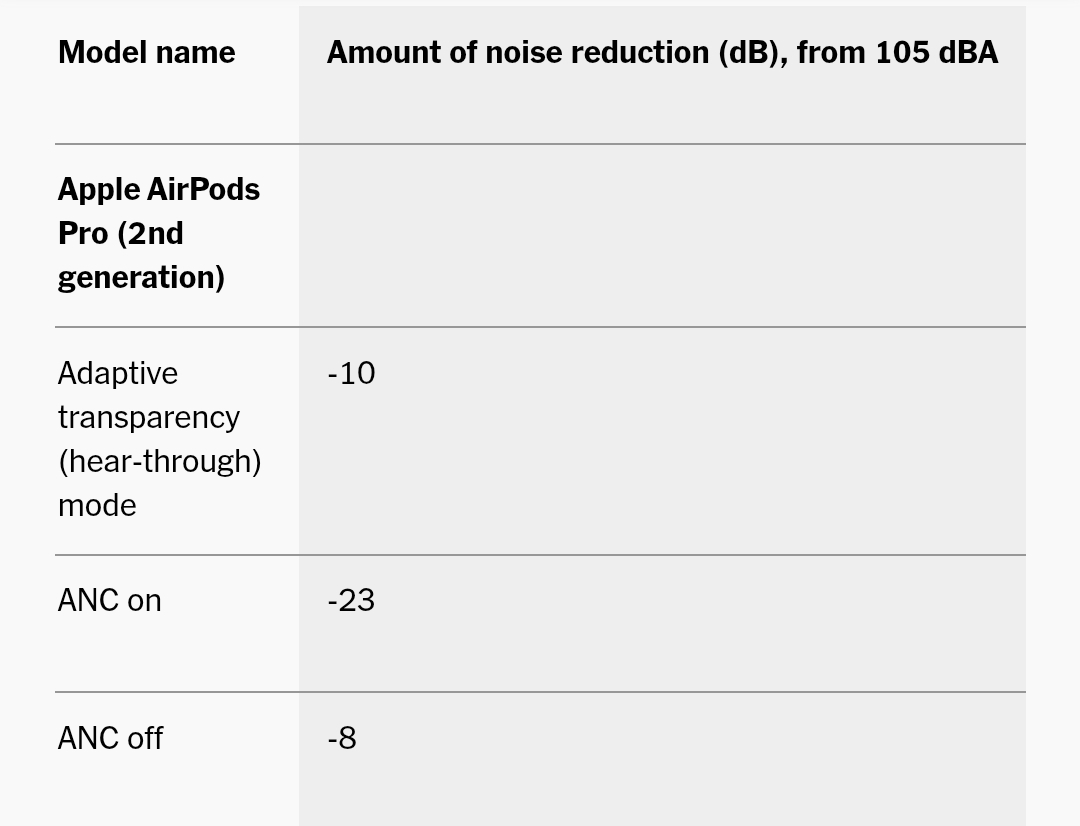
Task: Click the -23 noise reduction value
Action: [351, 600]
